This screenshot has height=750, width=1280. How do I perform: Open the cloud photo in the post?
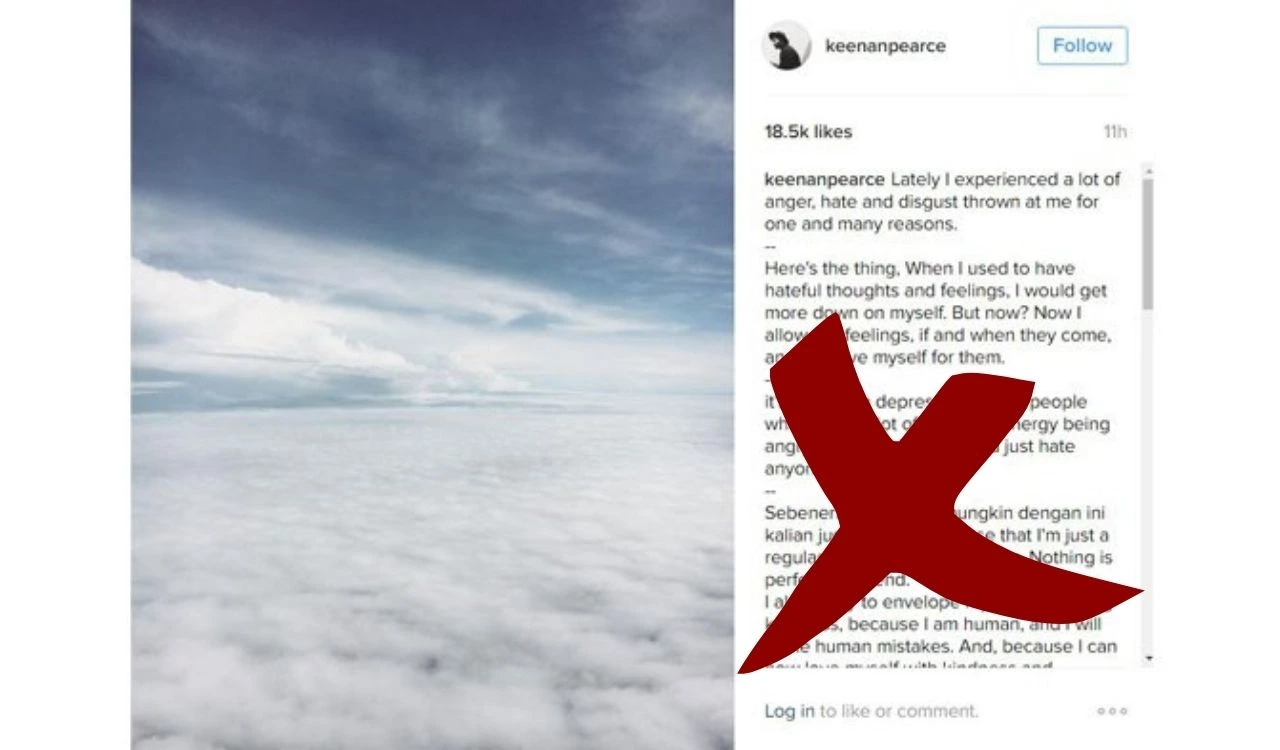point(432,375)
